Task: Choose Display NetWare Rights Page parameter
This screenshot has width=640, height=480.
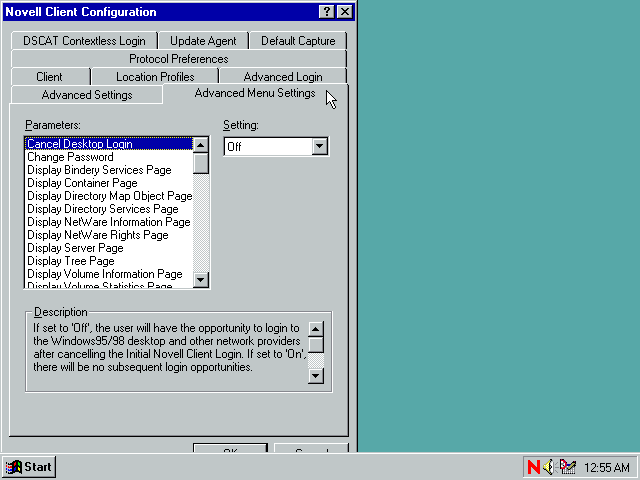Action: [97, 235]
